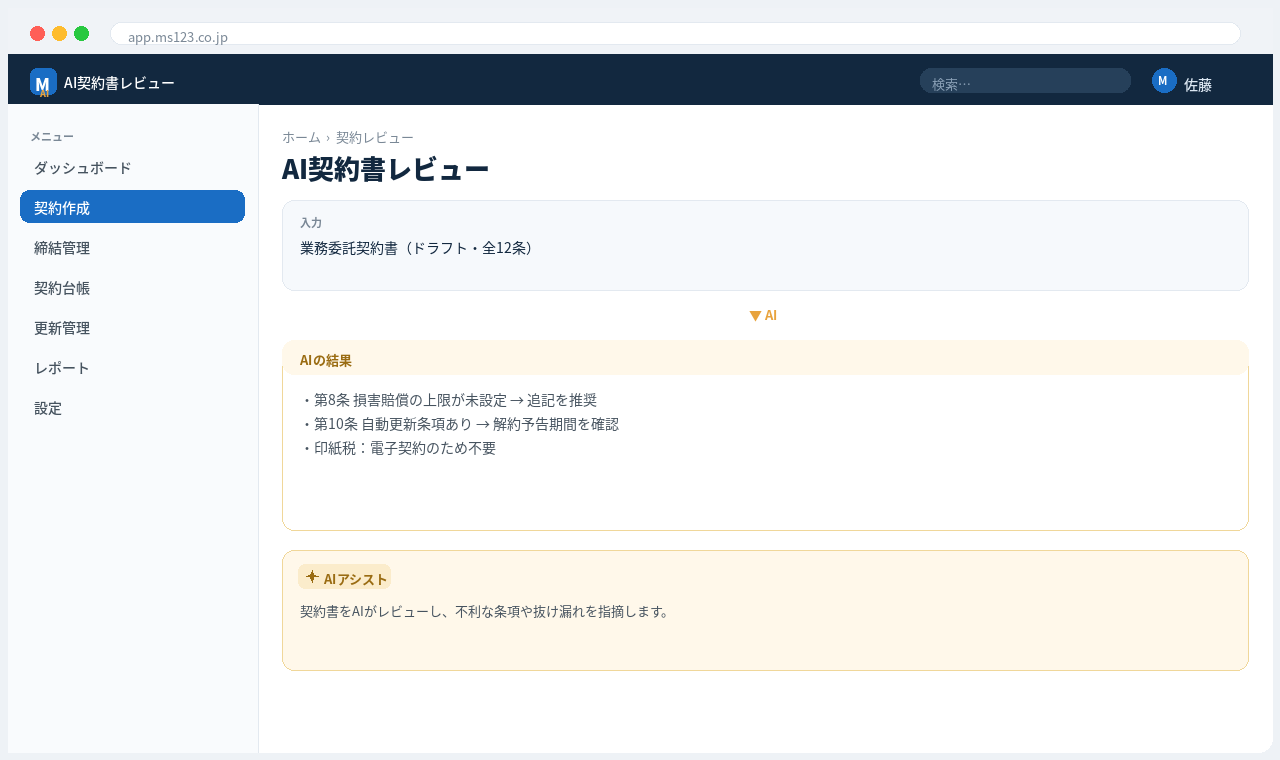Image resolution: width=1280 pixels, height=760 pixels.
Task: Click the メニュー sidebar heading
Action: (x=52, y=137)
